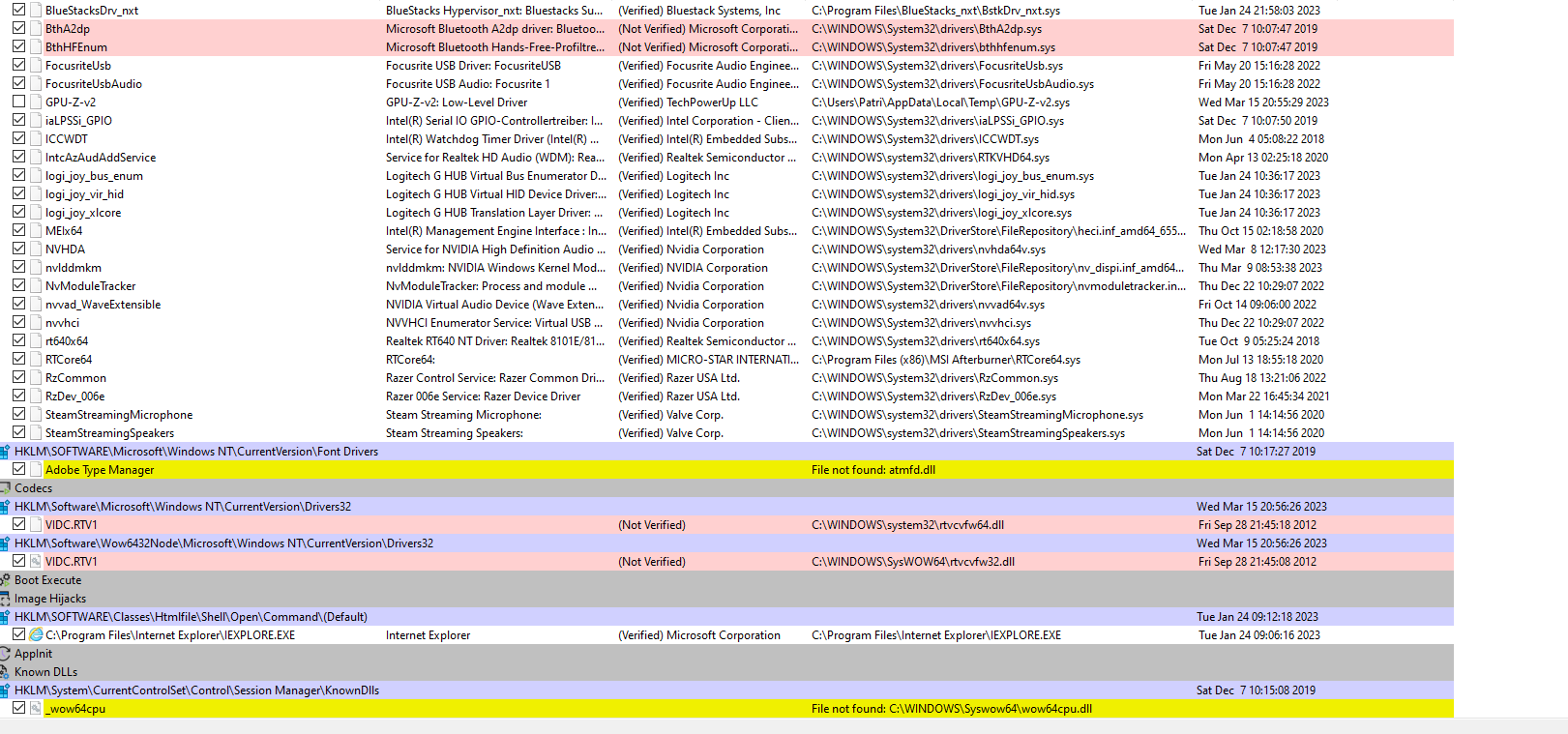Click the file icon next to MEIx64
This screenshot has width=1568, height=734.
(x=36, y=231)
